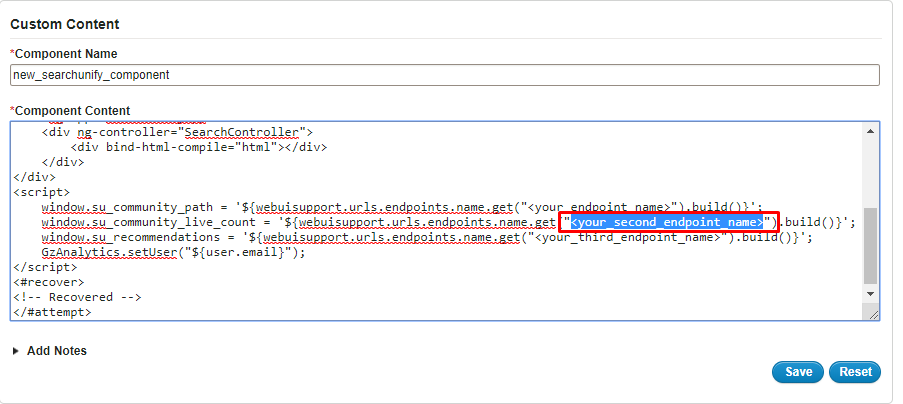This screenshot has width=903, height=404.
Task: Click the Reset button
Action: pyautogui.click(x=855, y=372)
